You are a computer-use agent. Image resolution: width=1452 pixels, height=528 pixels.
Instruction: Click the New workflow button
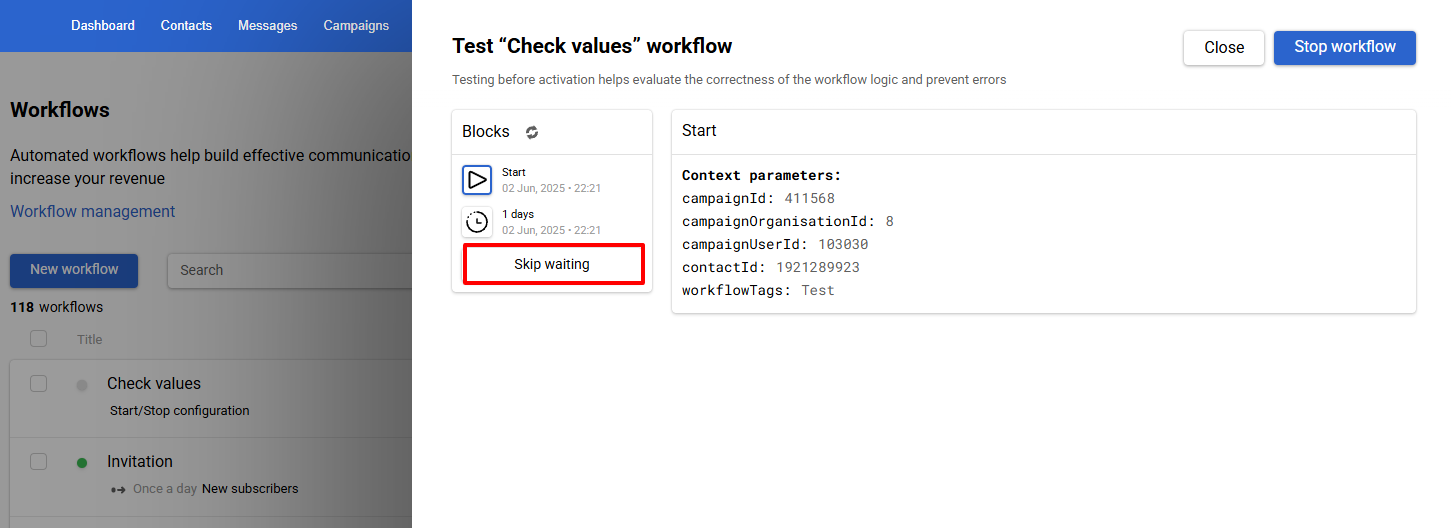(74, 270)
